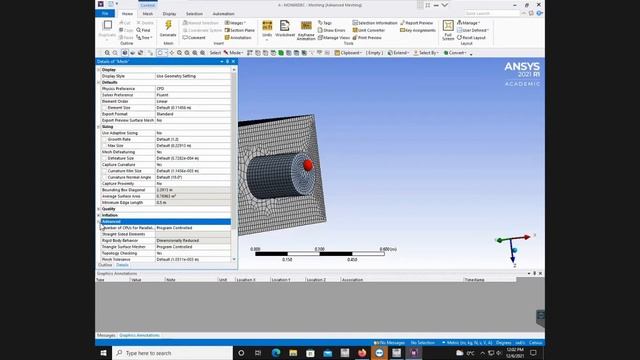
Task: Open Print Preview
Action: pos(367,38)
